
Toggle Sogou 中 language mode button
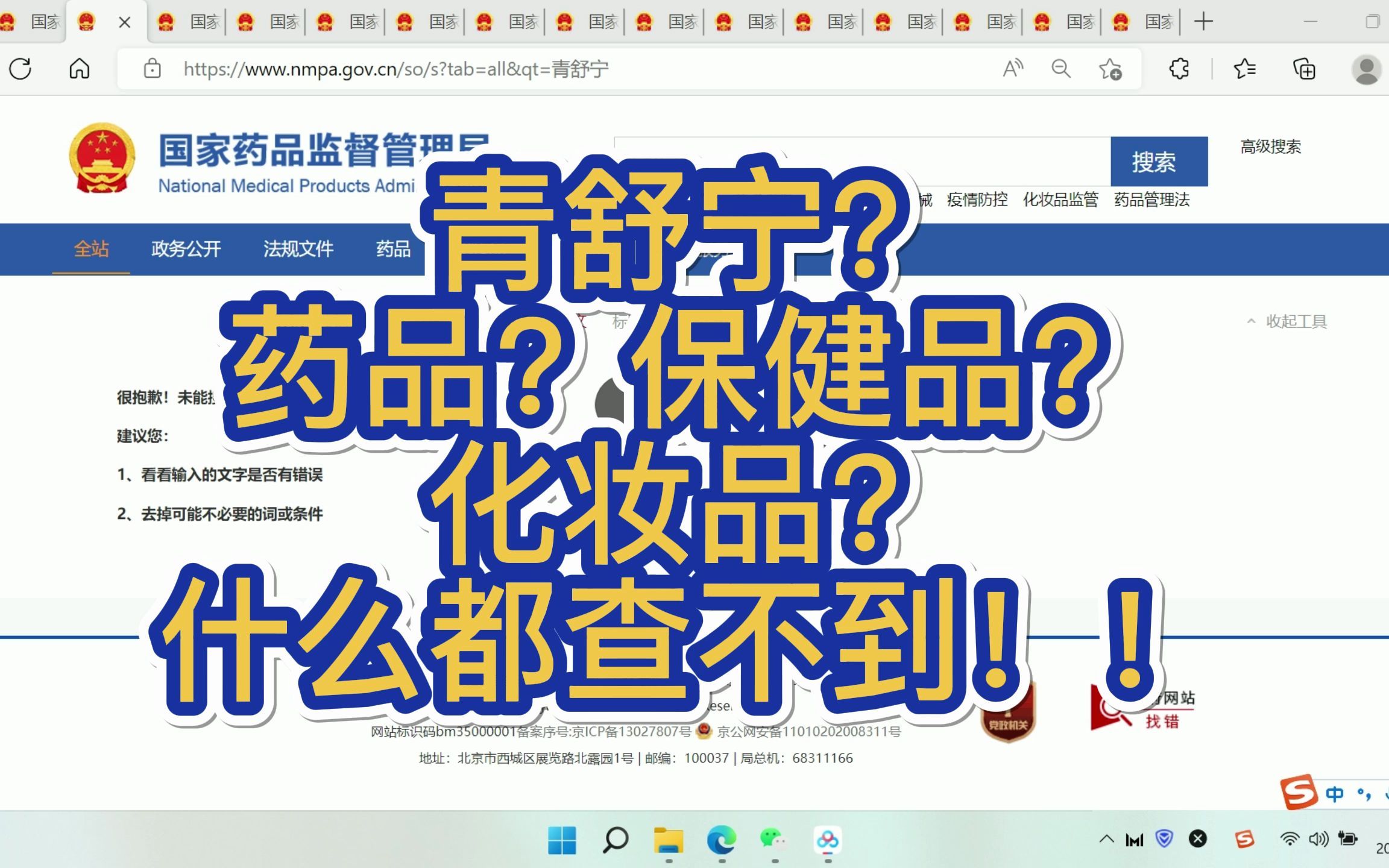tap(1335, 794)
